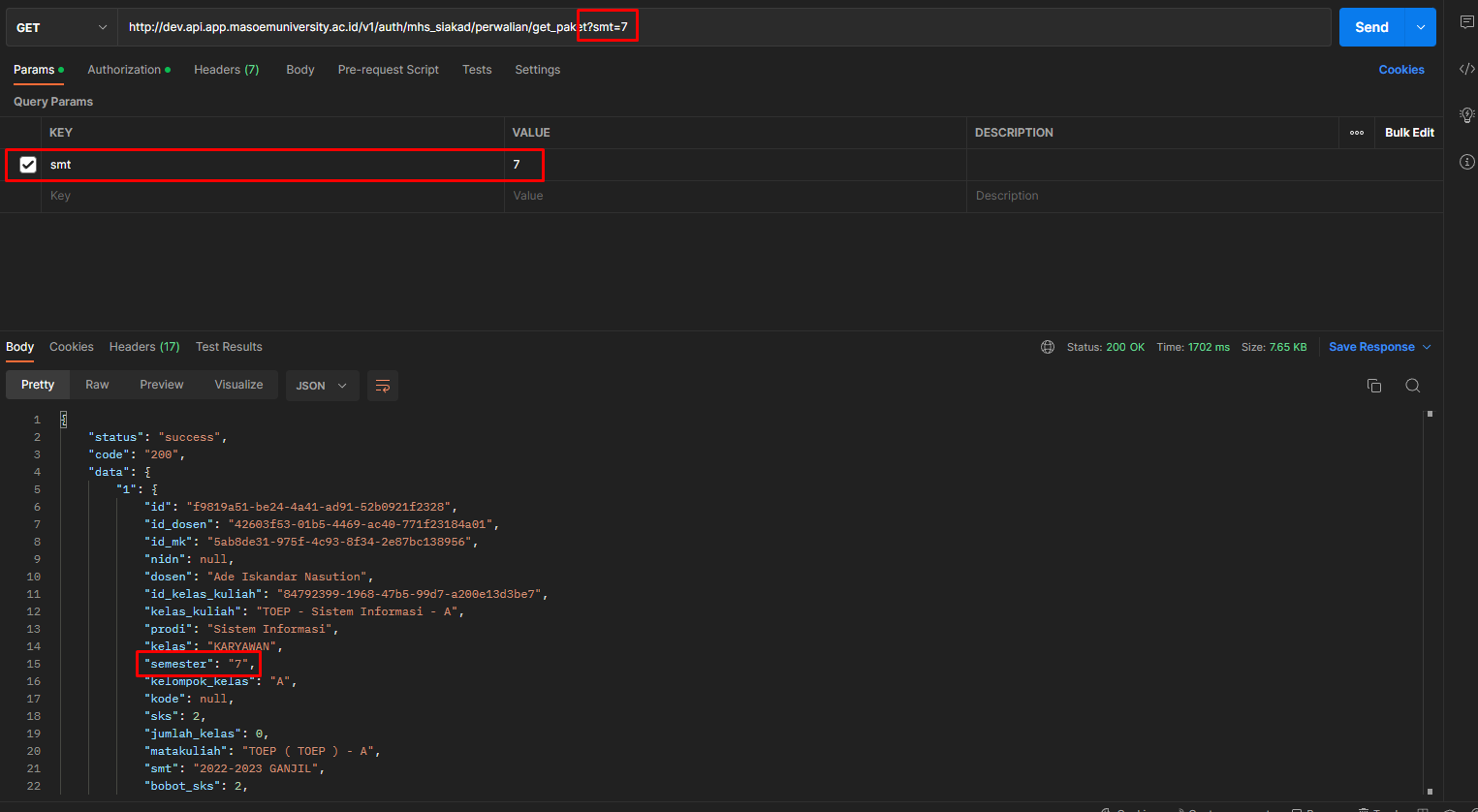Click the DESCRIPTION column header
Image resolution: width=1478 pixels, height=812 pixels.
point(1014,133)
